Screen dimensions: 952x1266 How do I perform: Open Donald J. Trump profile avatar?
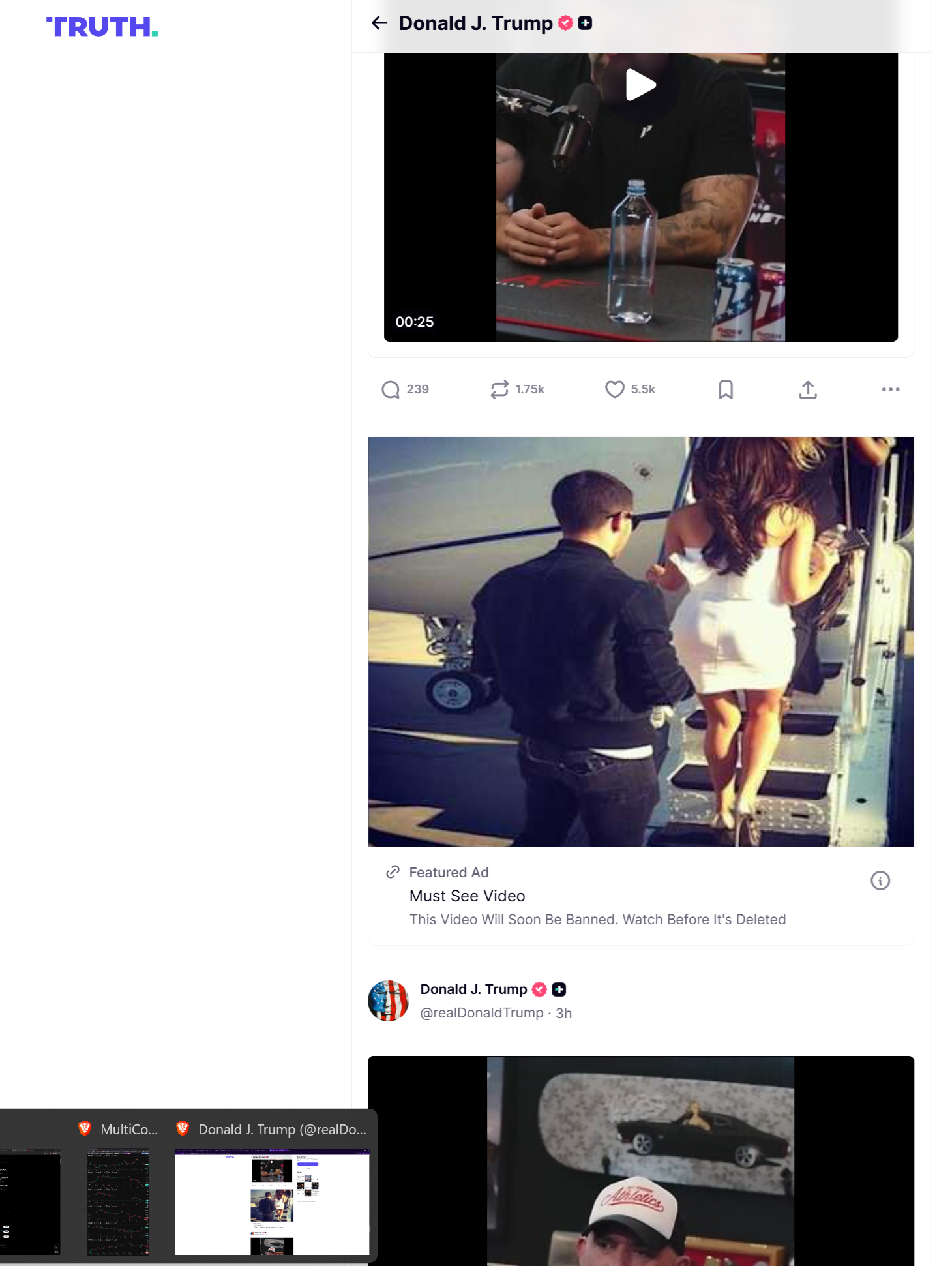point(388,1001)
